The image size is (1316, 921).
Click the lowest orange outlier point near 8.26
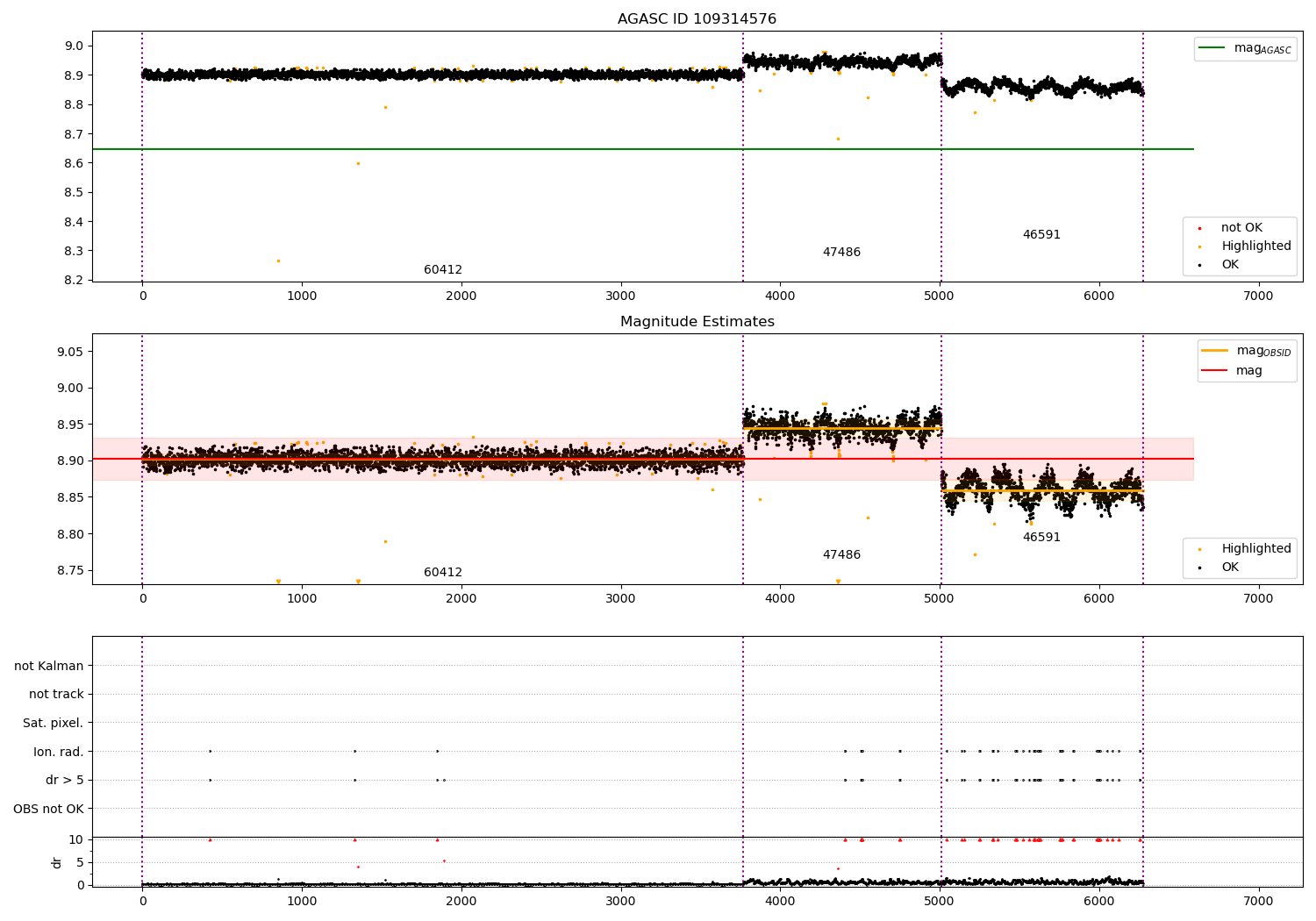[279, 261]
